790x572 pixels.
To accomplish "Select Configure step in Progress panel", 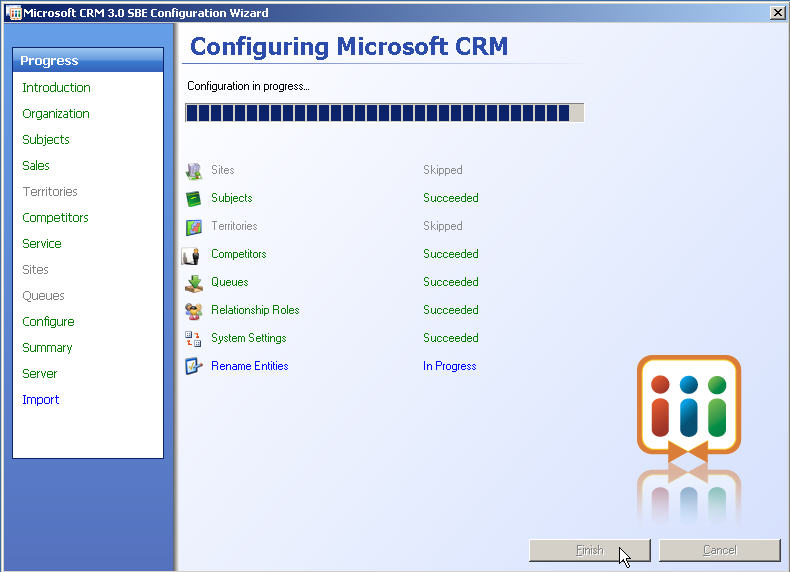I will click(48, 322).
